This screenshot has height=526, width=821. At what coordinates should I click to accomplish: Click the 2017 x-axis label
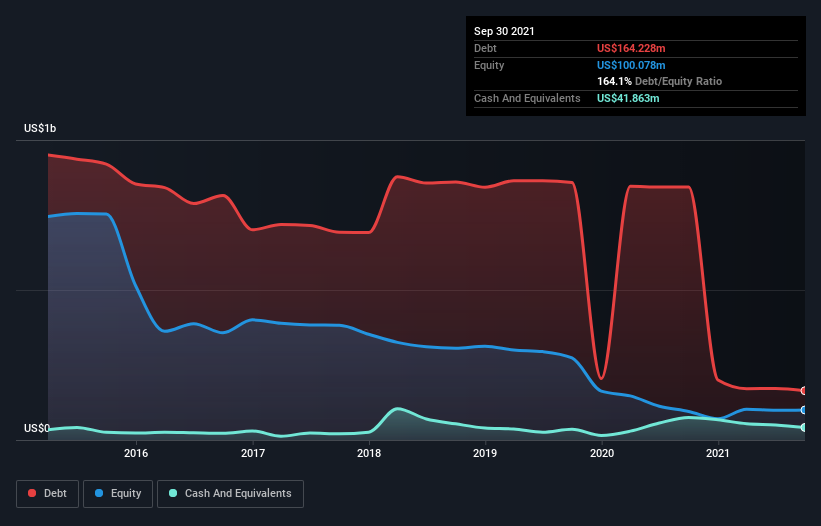tap(253, 453)
